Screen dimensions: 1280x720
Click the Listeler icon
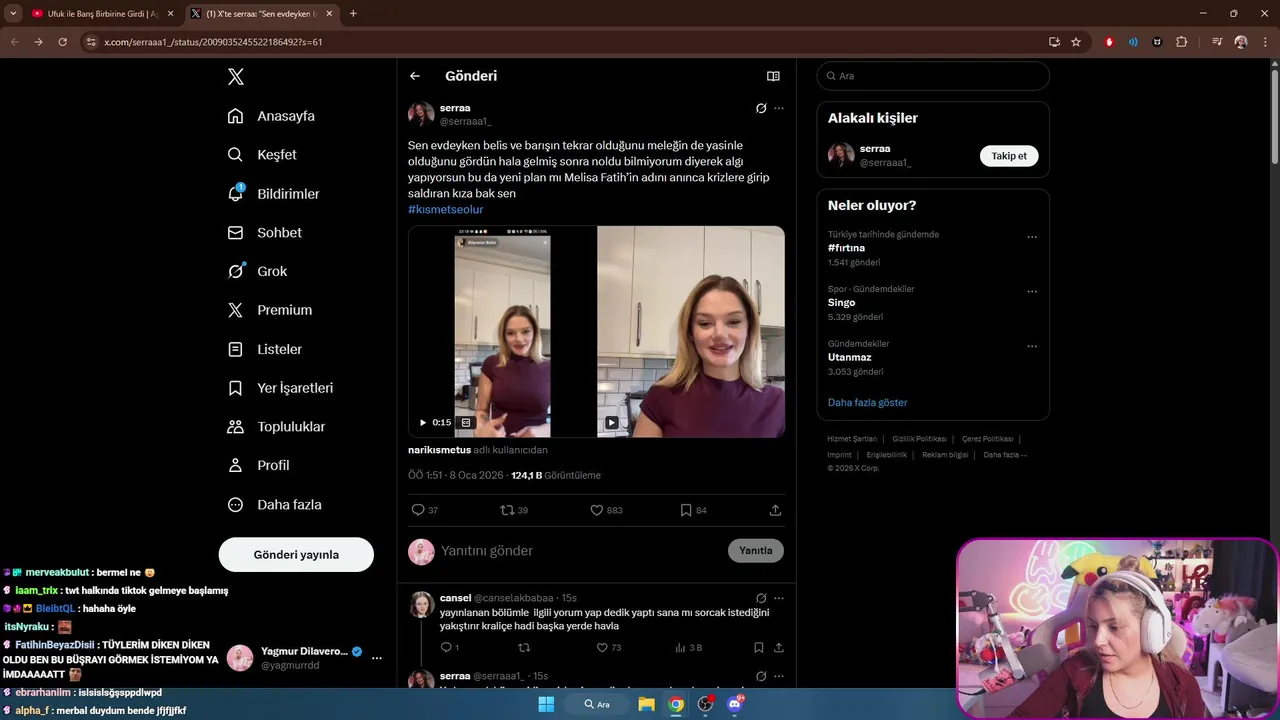point(235,349)
